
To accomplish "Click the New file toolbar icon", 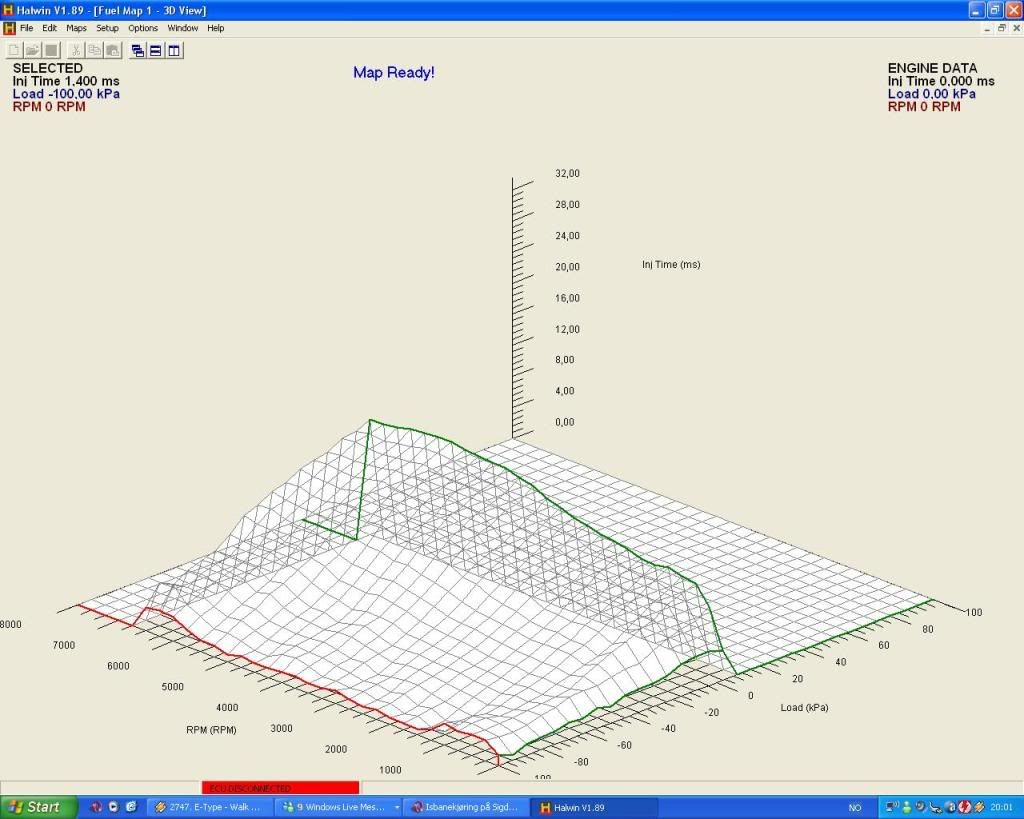I will (x=14, y=50).
